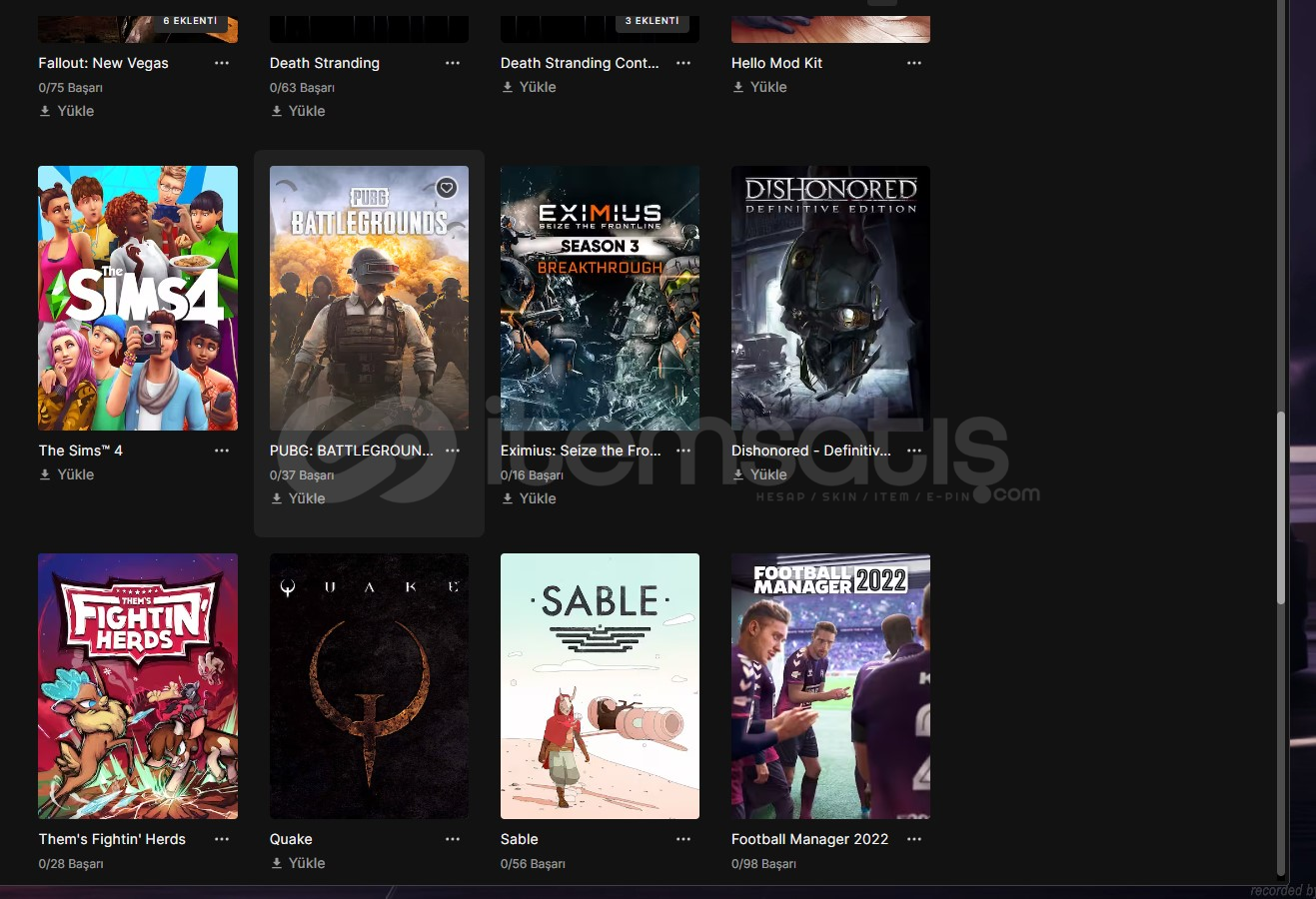Open ellipsis icon beside Them's Fightin' Herds

[222, 839]
